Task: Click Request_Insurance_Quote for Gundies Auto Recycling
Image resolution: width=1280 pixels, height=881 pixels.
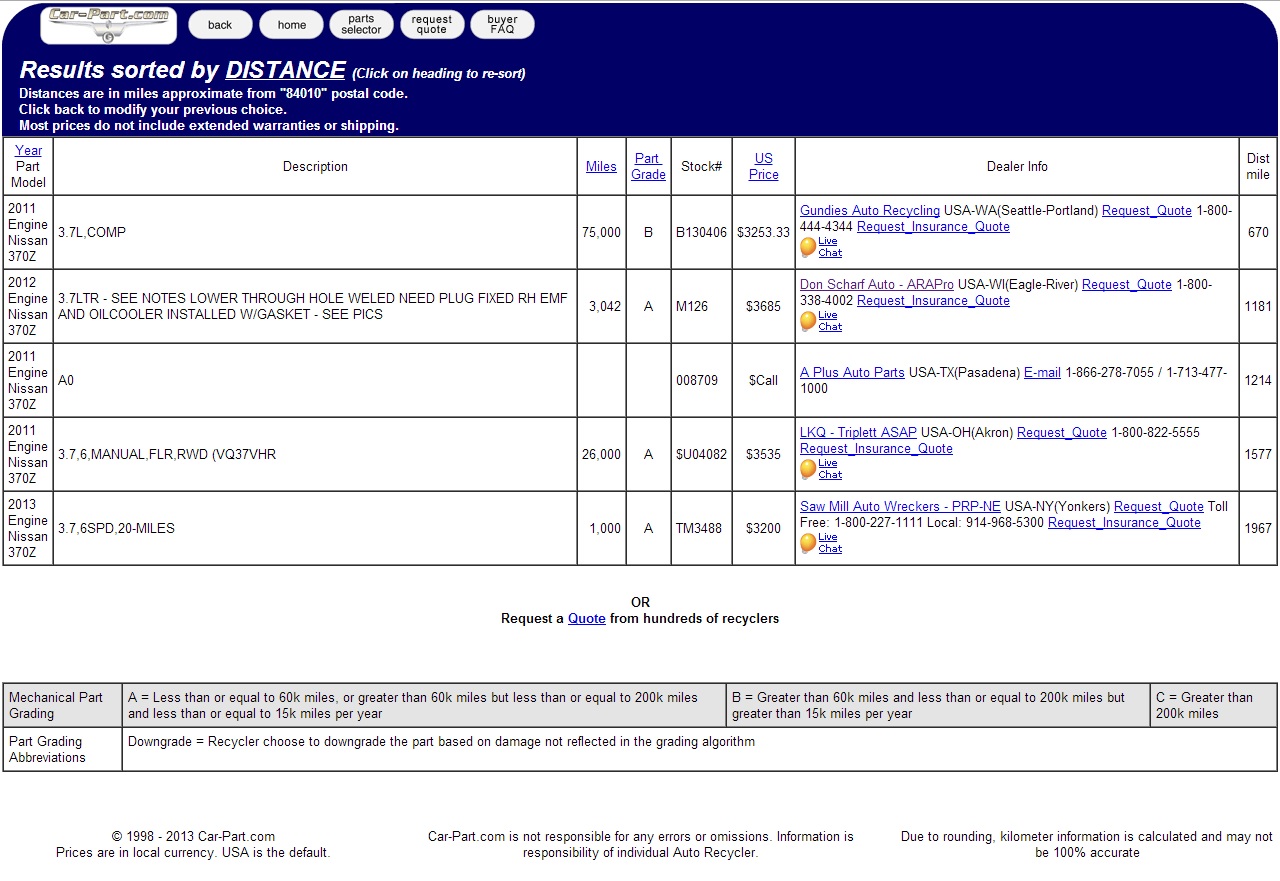Action: (x=933, y=227)
